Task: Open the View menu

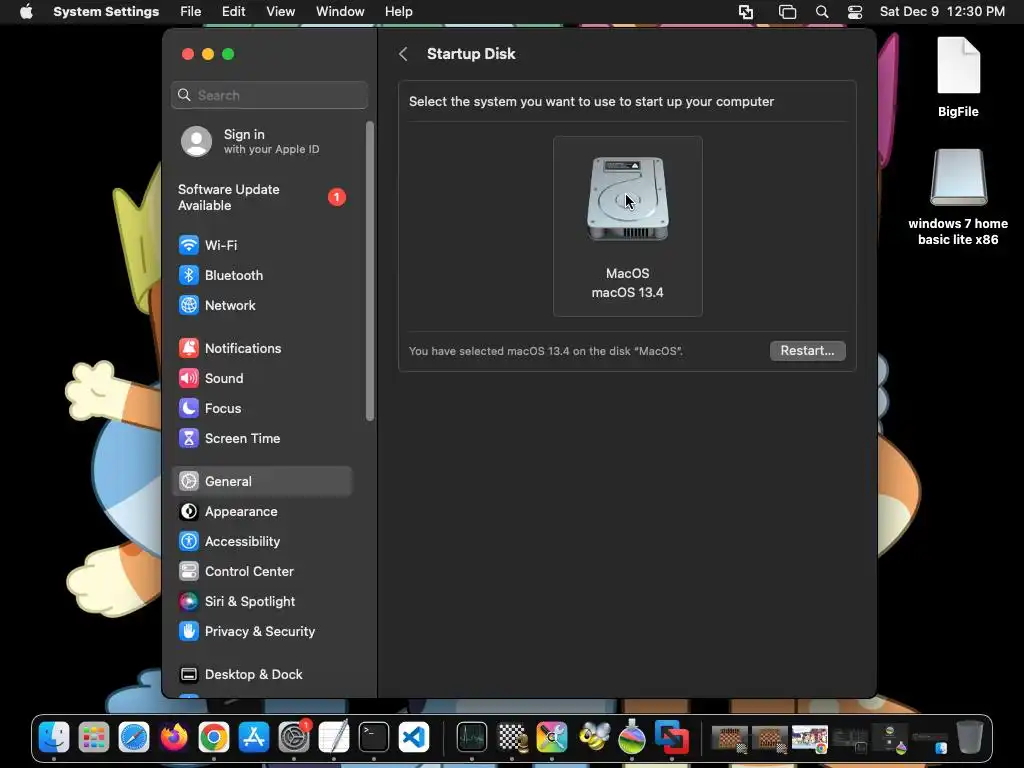Action: click(x=281, y=12)
